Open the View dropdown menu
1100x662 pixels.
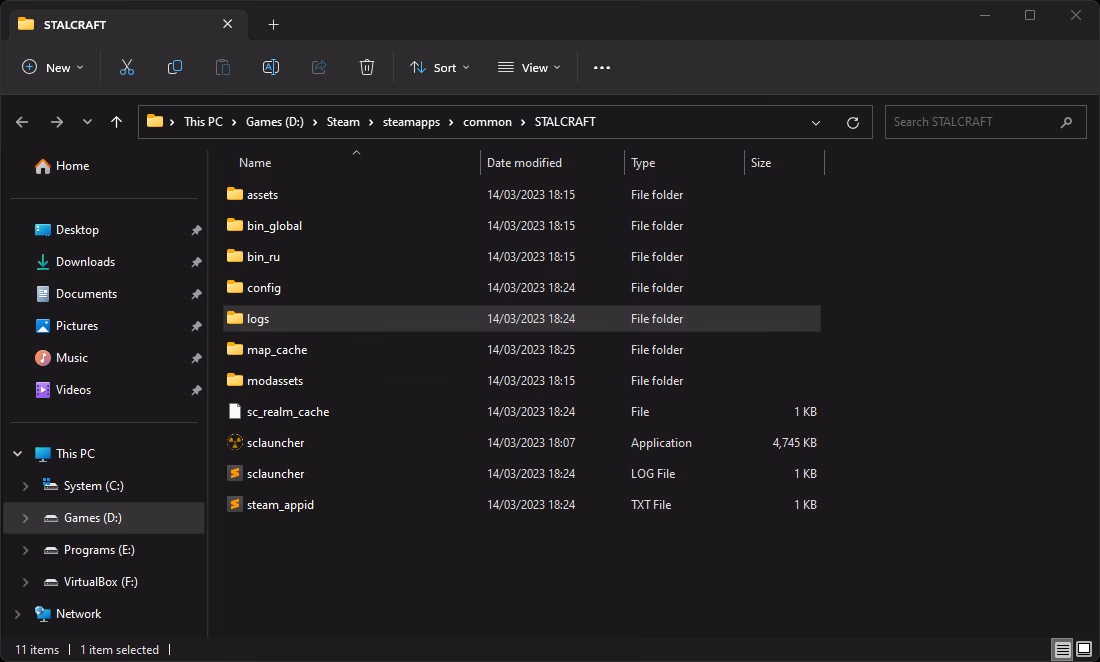[x=530, y=67]
